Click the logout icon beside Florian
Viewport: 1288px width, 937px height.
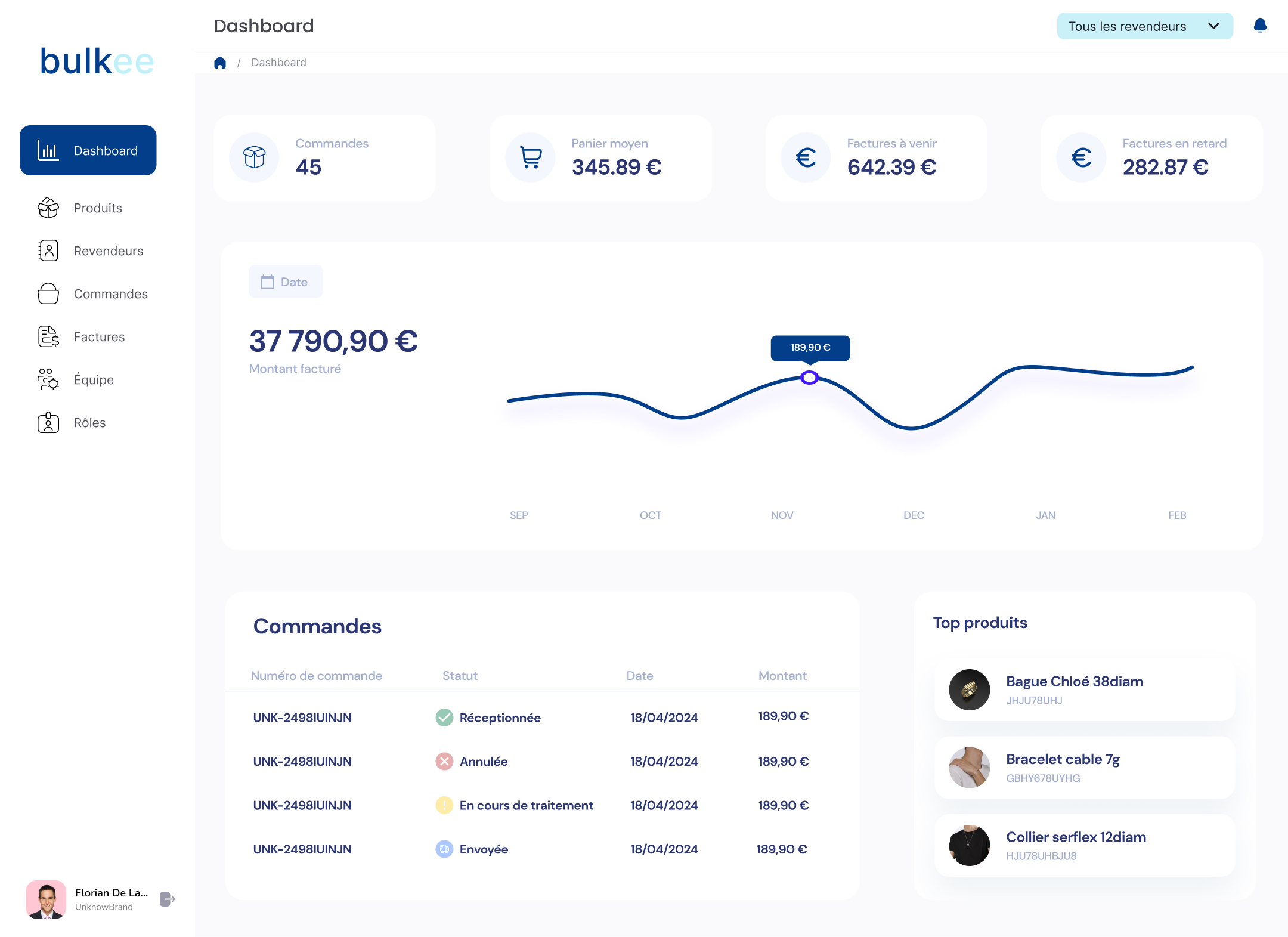click(x=167, y=899)
